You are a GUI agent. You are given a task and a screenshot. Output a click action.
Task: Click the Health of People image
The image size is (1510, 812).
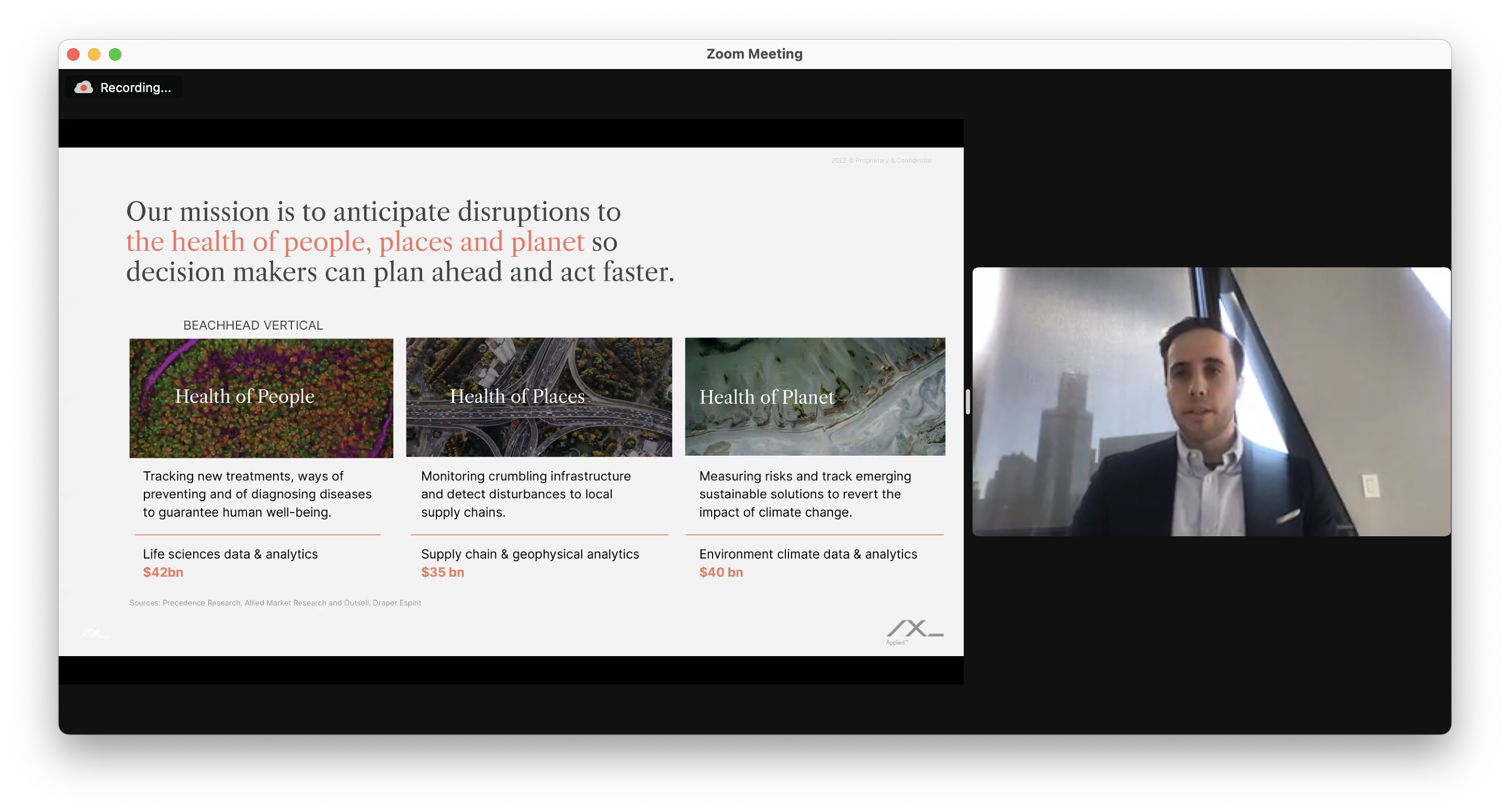261,398
